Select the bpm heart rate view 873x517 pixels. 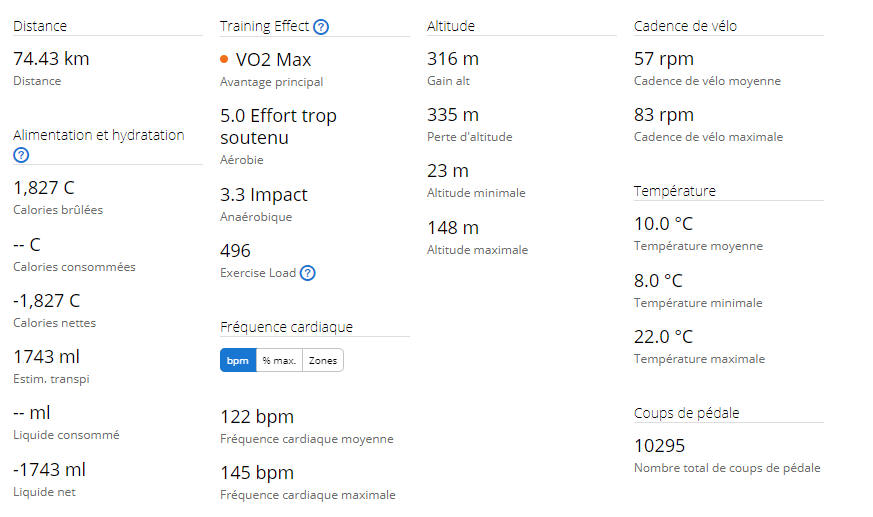click(x=238, y=361)
